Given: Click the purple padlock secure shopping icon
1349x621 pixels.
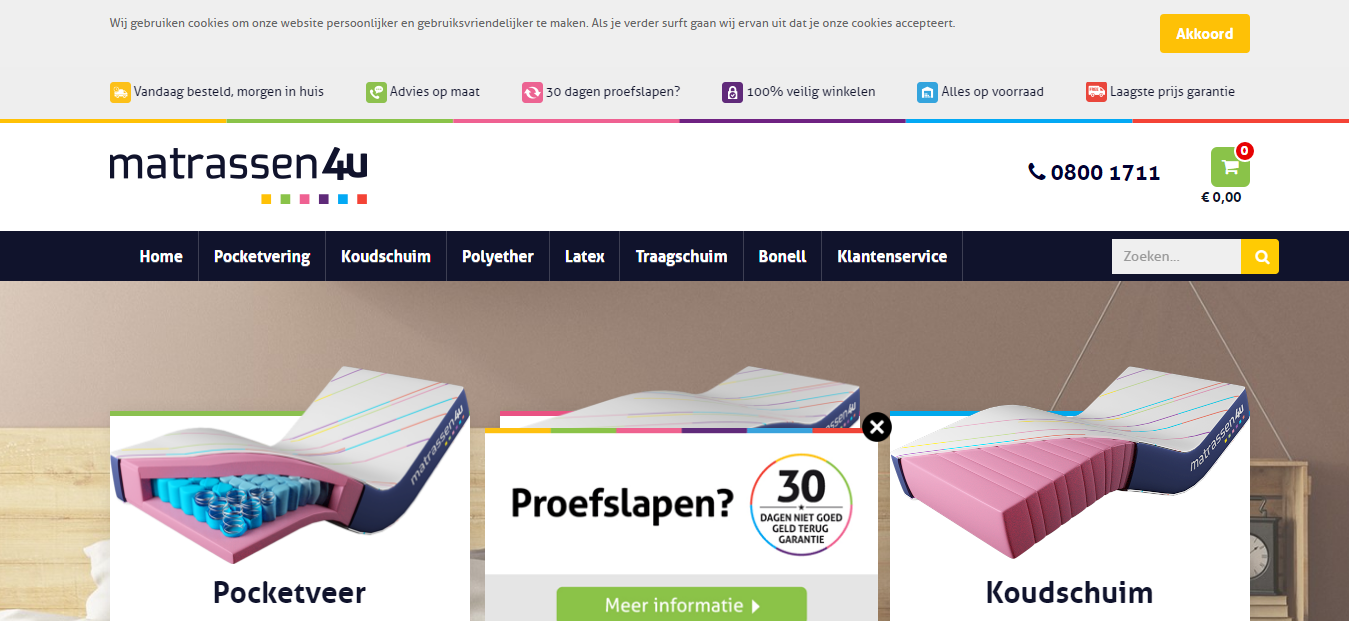Looking at the screenshot, I should [x=732, y=92].
